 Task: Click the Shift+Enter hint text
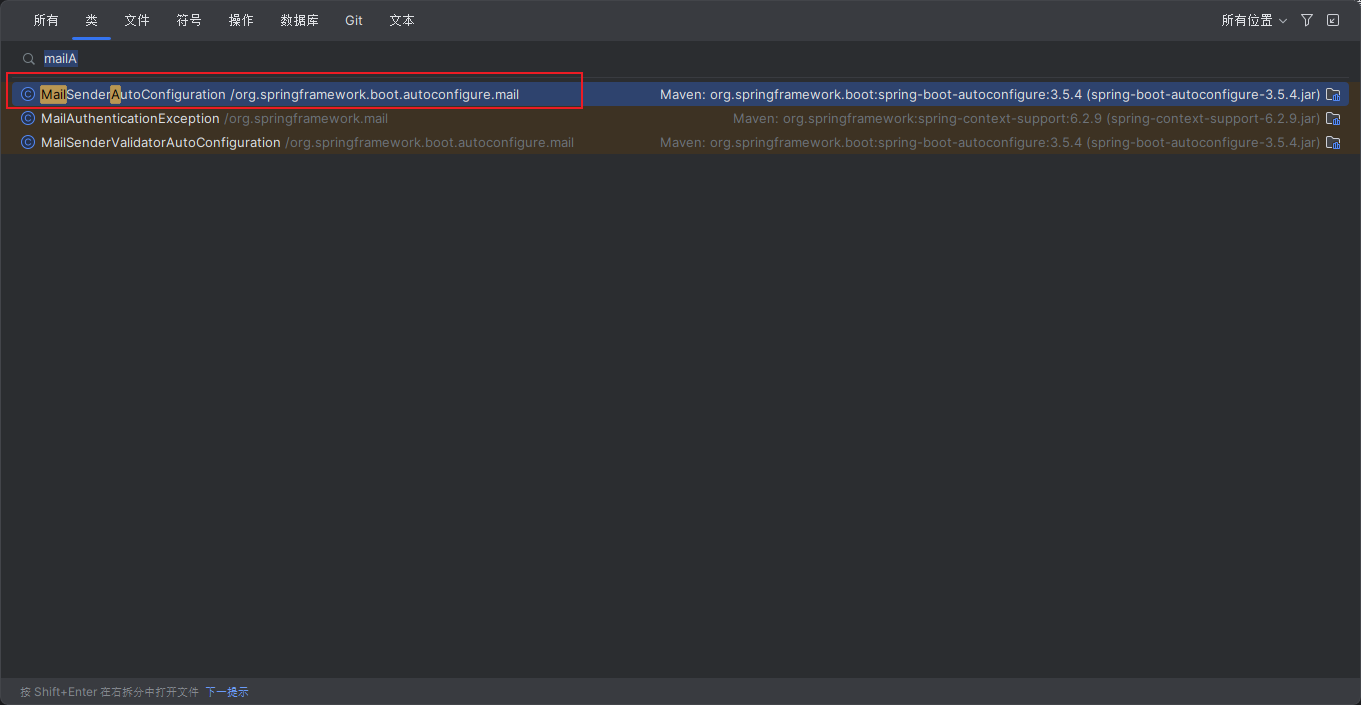(109, 692)
